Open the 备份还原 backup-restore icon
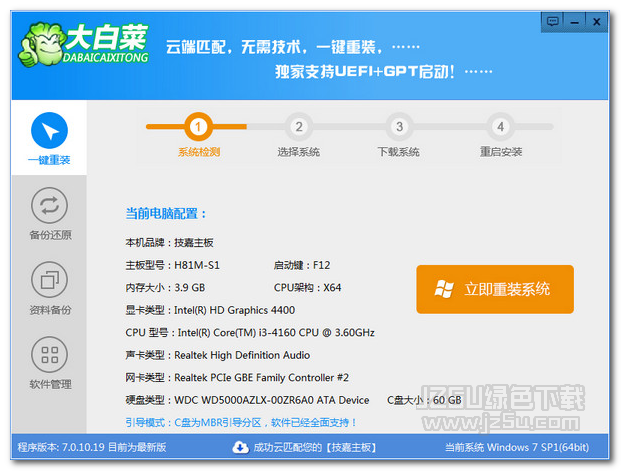Viewport: 621px width, 471px height. [x=50, y=206]
